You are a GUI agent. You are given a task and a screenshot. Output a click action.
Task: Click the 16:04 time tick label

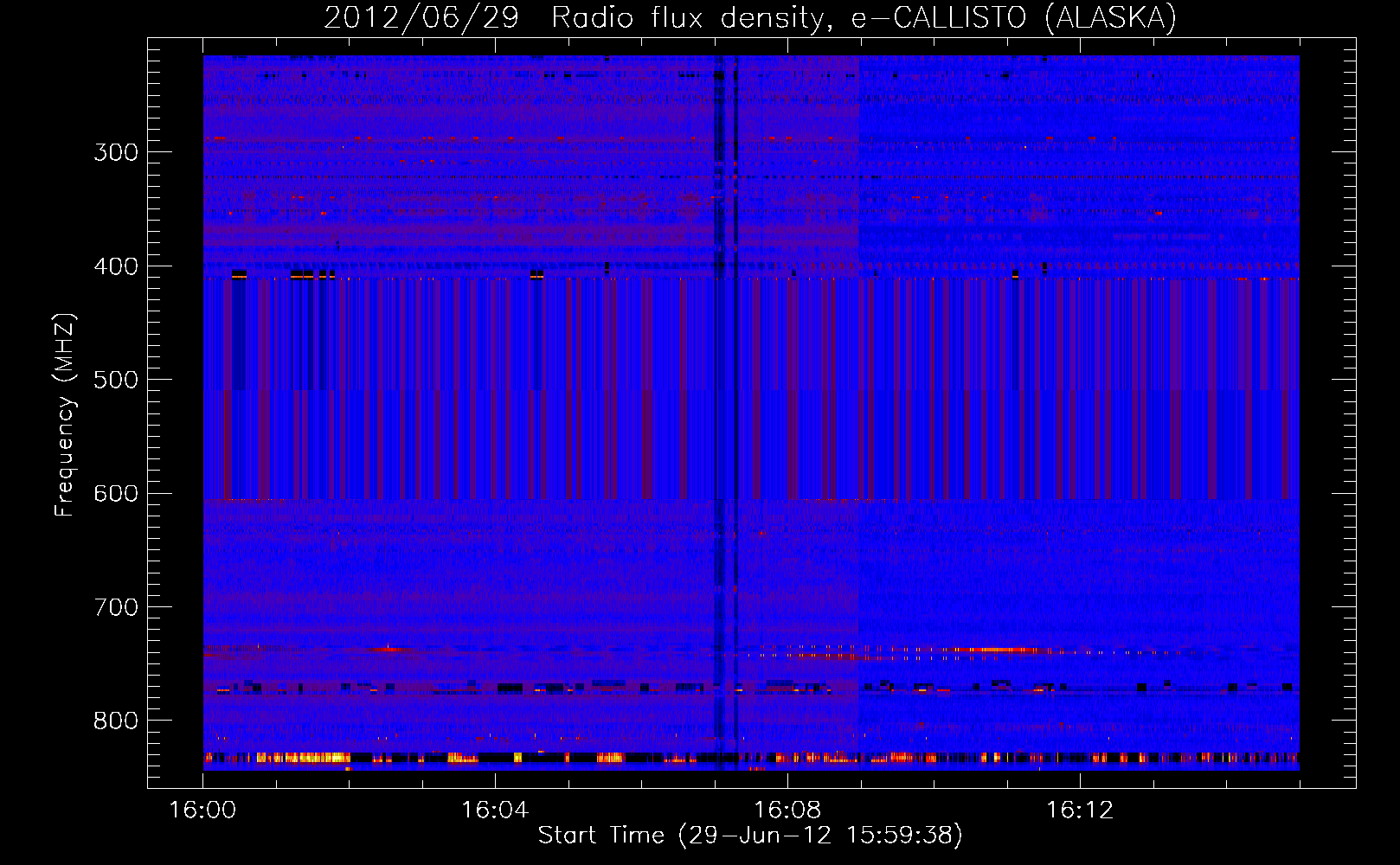(x=495, y=811)
